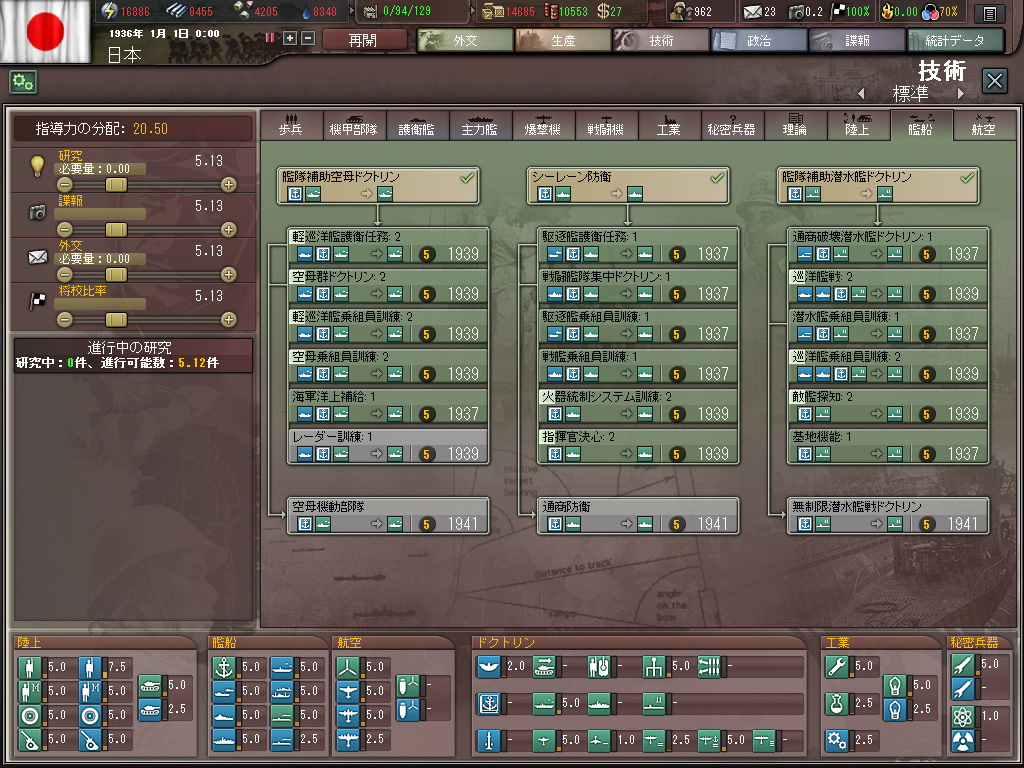Select 通商破壊潜水艦ドクトリン research item
This screenshot has width=1024, height=768.
tap(889, 246)
